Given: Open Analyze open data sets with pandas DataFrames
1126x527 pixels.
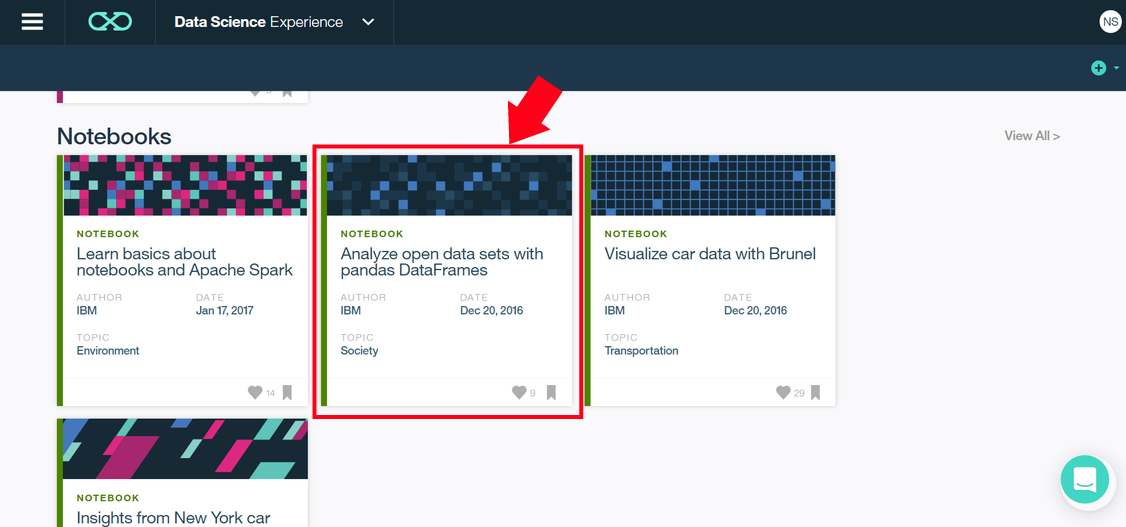Looking at the screenshot, I should tap(442, 262).
